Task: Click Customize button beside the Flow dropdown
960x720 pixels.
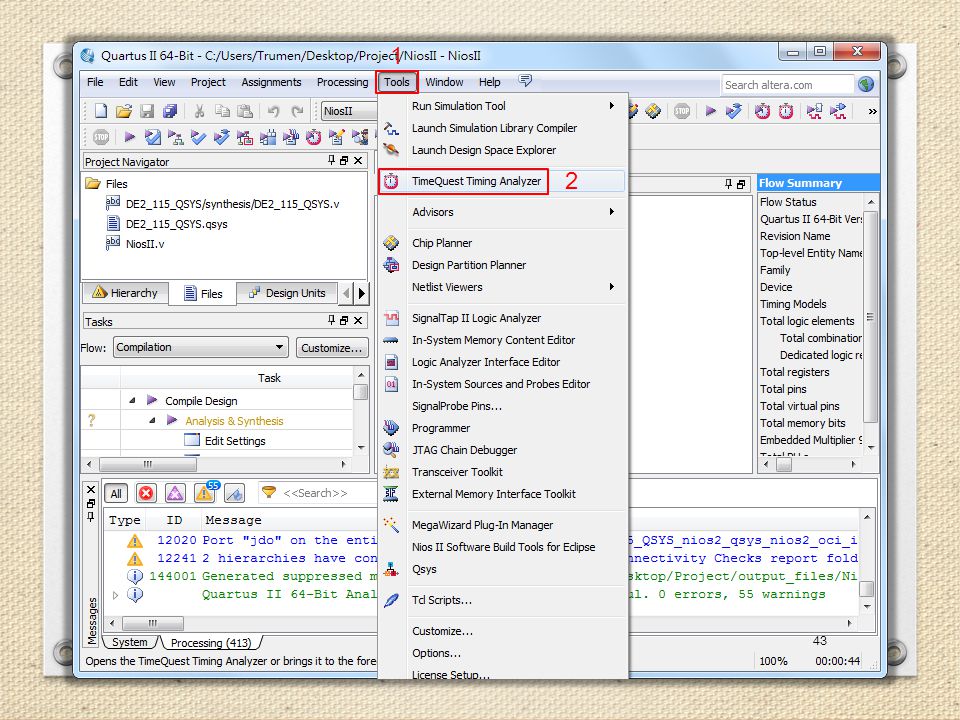Action: (x=332, y=348)
